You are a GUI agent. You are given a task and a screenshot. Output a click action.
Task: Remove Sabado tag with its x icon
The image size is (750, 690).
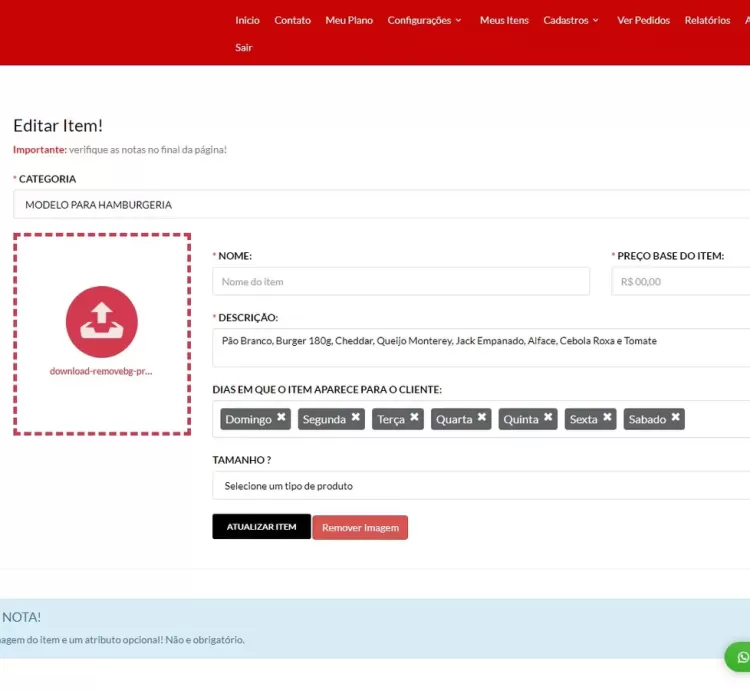676,418
